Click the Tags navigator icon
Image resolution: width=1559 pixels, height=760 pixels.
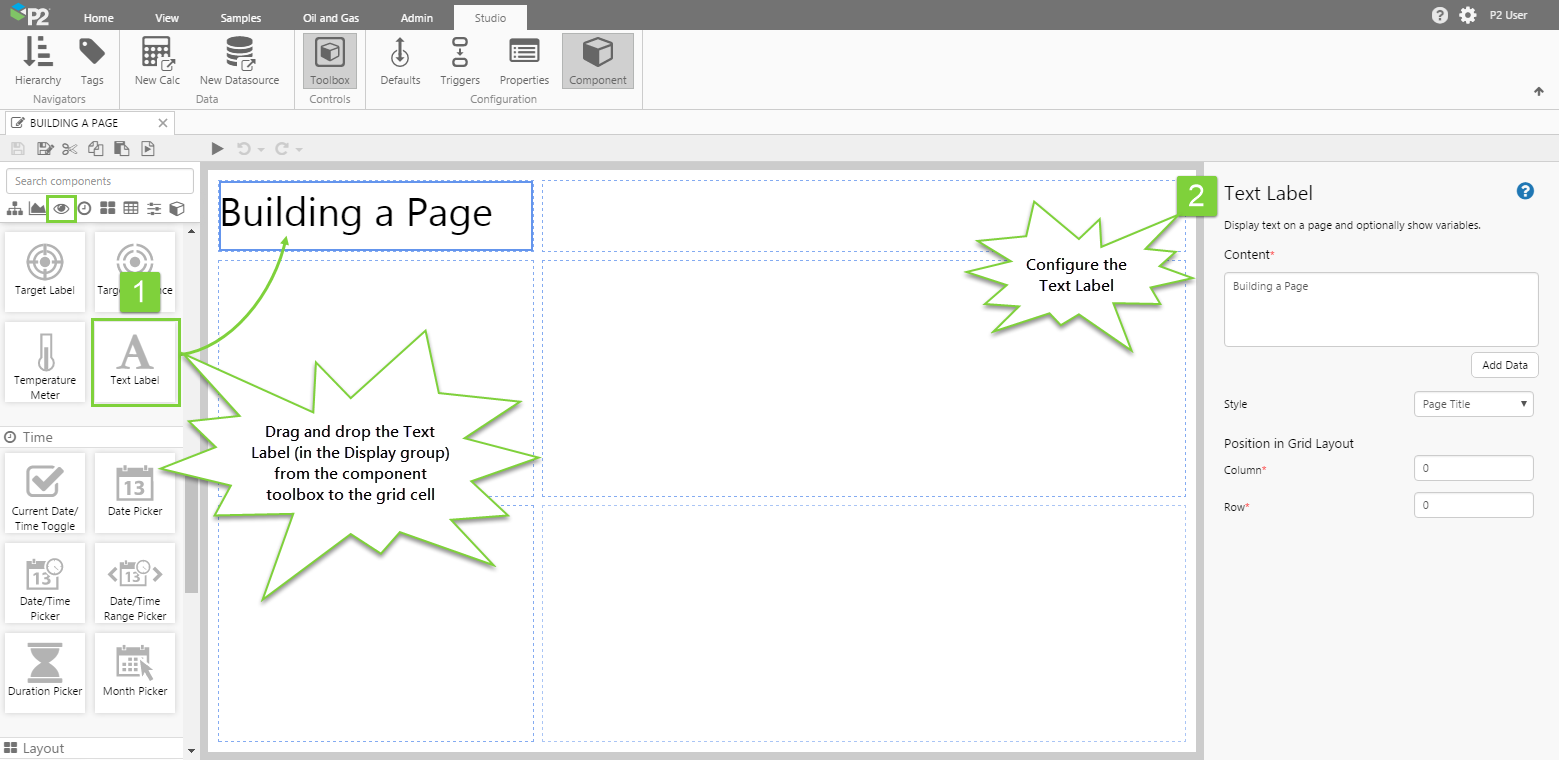pos(92,61)
